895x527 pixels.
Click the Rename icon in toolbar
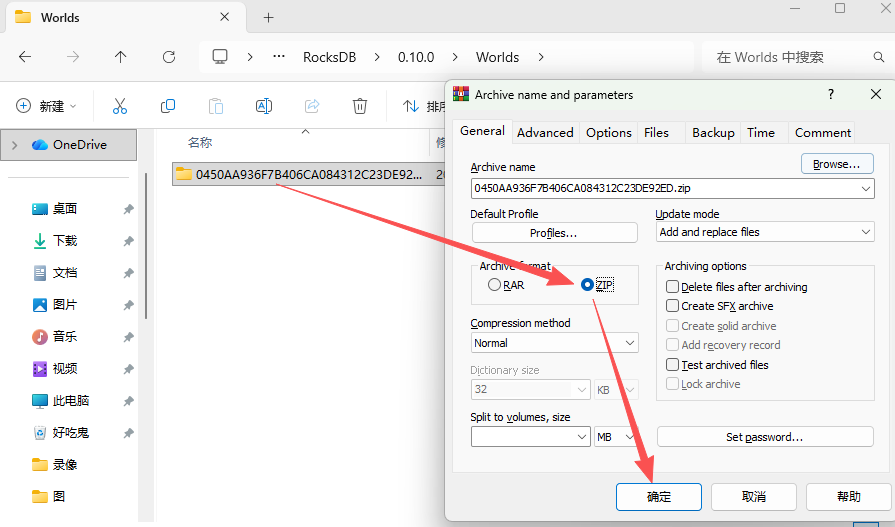click(x=264, y=106)
